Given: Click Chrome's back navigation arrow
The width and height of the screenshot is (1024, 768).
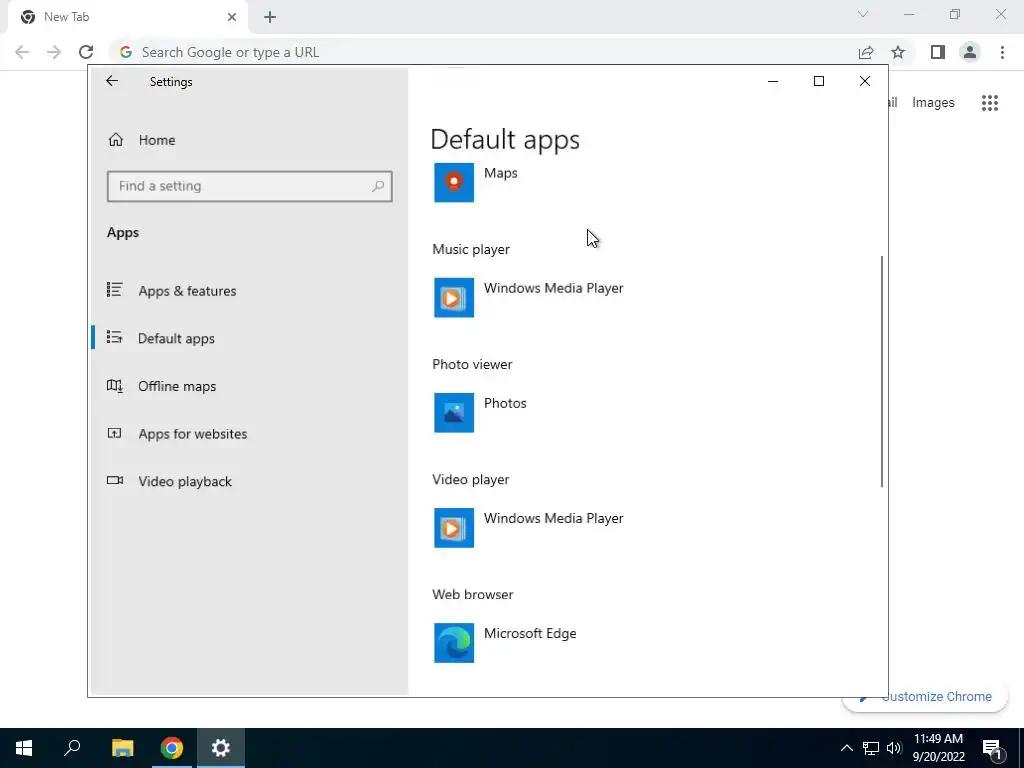Looking at the screenshot, I should 22,52.
